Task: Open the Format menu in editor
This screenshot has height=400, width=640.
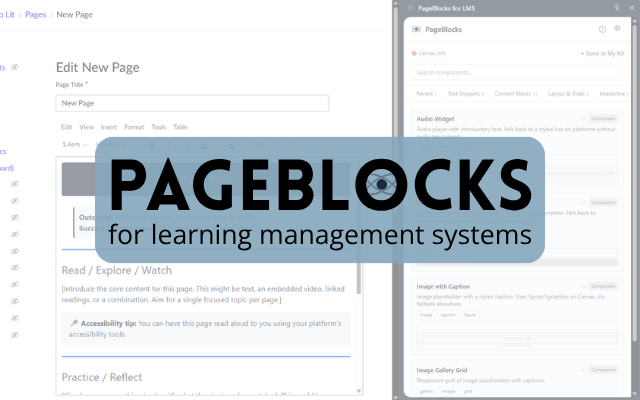Action: coord(134,127)
